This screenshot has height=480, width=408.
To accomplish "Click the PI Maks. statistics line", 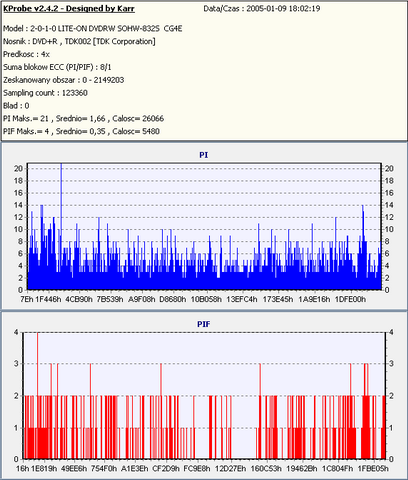I will pos(83,119).
